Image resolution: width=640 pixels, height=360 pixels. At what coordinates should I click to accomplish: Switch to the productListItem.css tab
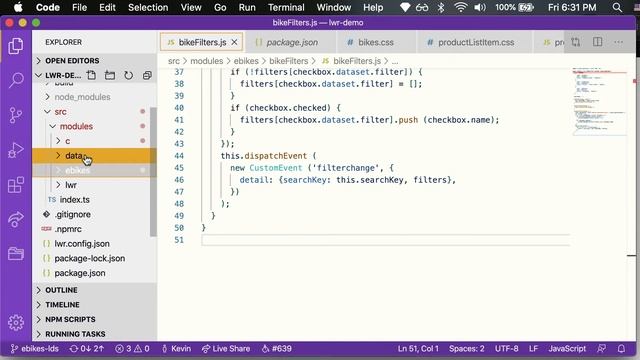coord(476,42)
